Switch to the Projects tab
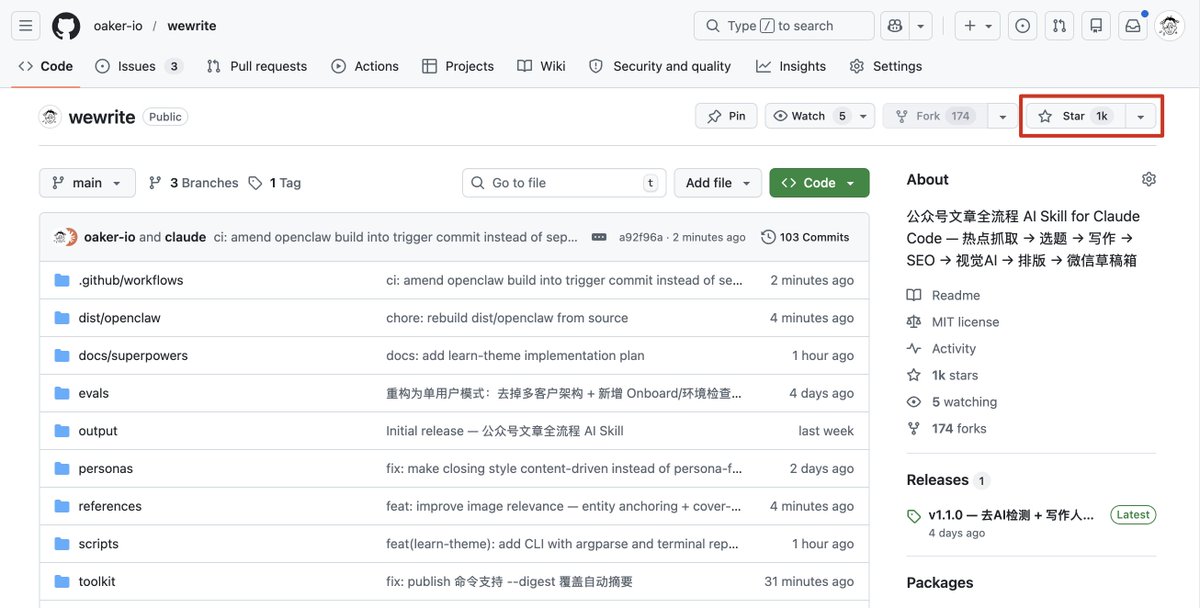1200x608 pixels. click(x=458, y=66)
